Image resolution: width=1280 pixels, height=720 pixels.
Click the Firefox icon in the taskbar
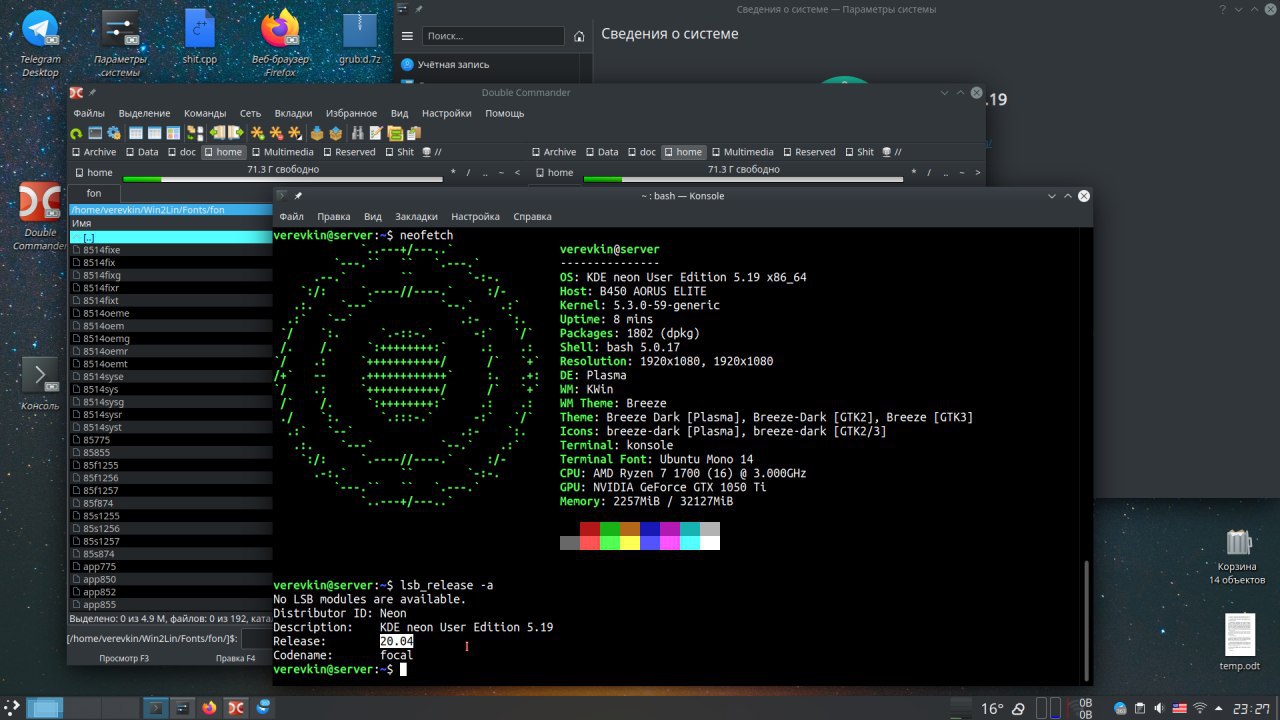pos(209,708)
